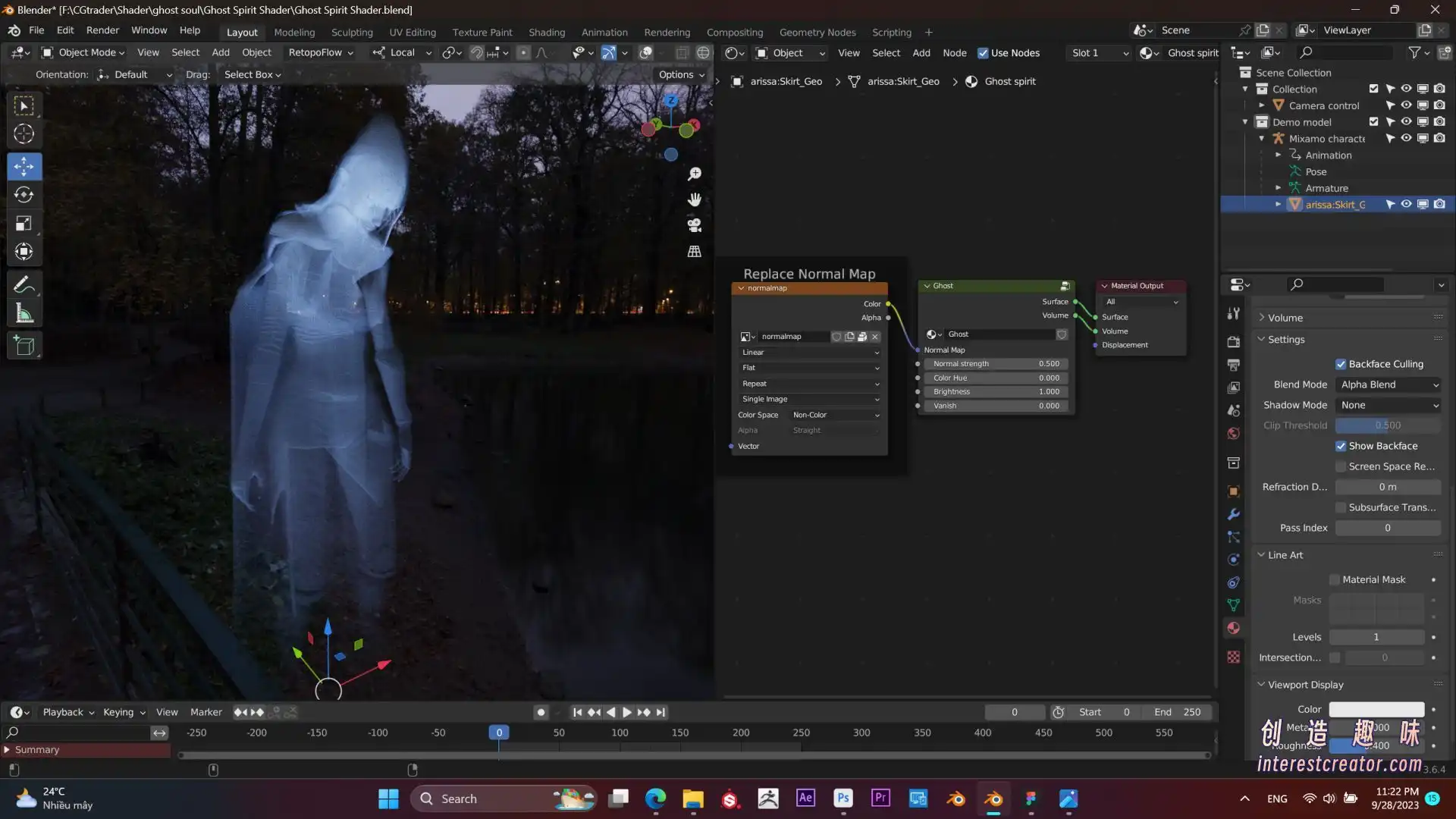1456x819 pixels.
Task: Adjust the Brightness slider on Ghost node
Action: tap(996, 392)
